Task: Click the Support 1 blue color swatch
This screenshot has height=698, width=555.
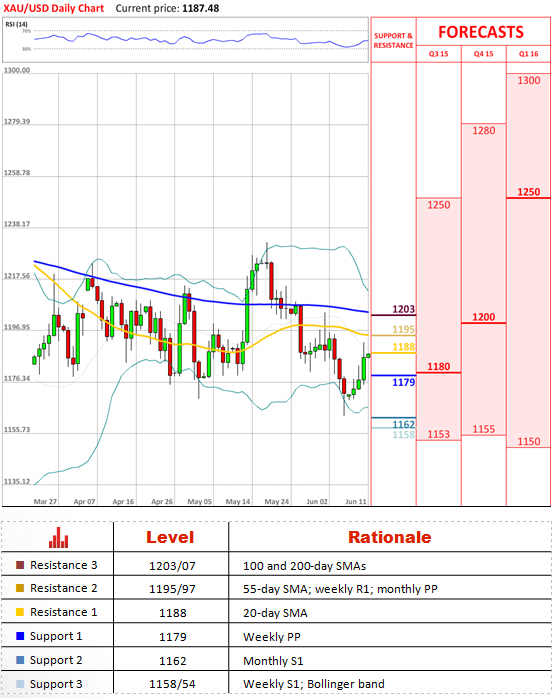Action: pyautogui.click(x=20, y=636)
